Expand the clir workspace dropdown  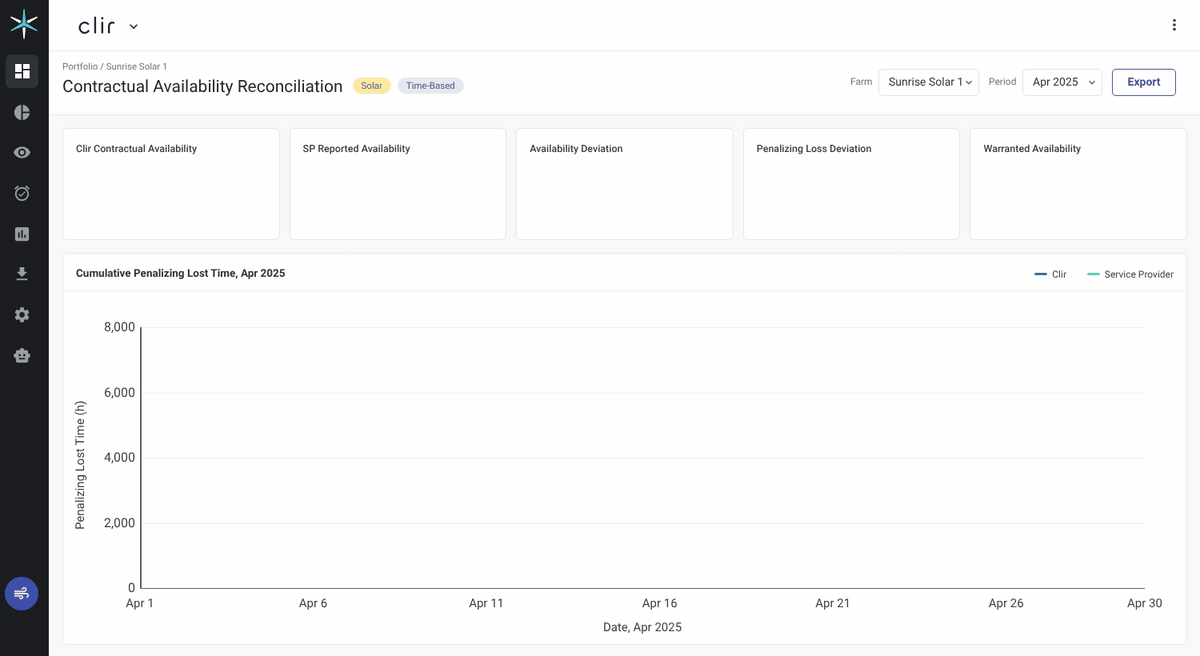pyautogui.click(x=108, y=26)
